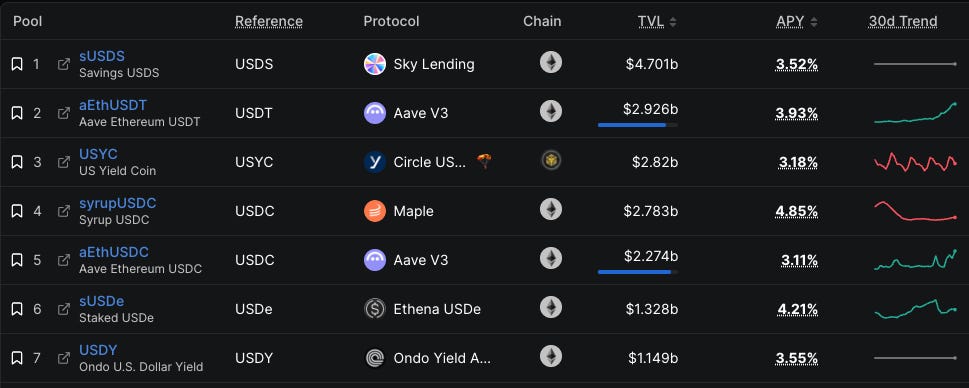The width and height of the screenshot is (969, 388).
Task: Click the Sky Lending protocol logo
Action: click(374, 64)
